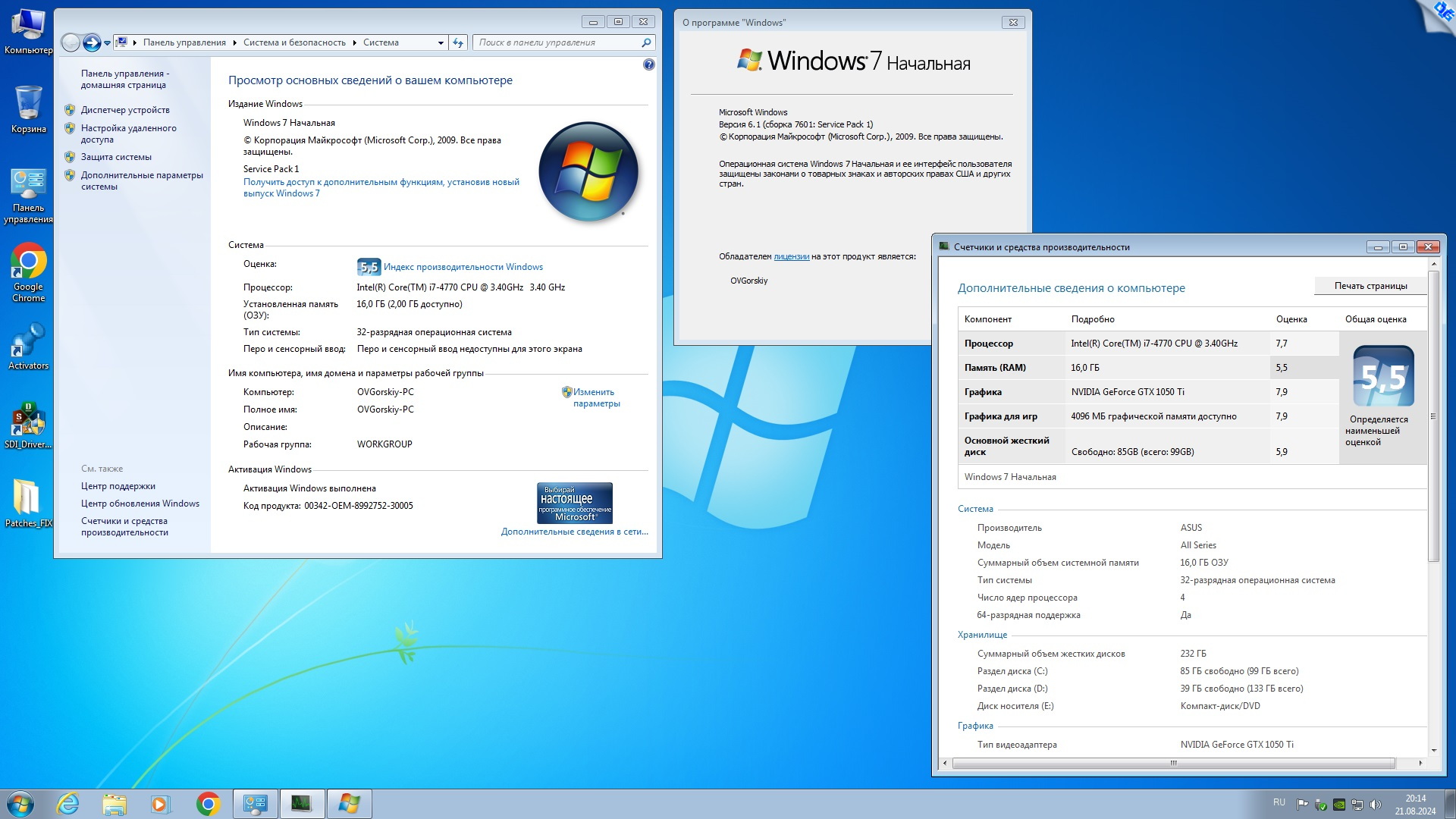Open the help question mark icon
Screen dimensions: 1456x819
pos(648,64)
